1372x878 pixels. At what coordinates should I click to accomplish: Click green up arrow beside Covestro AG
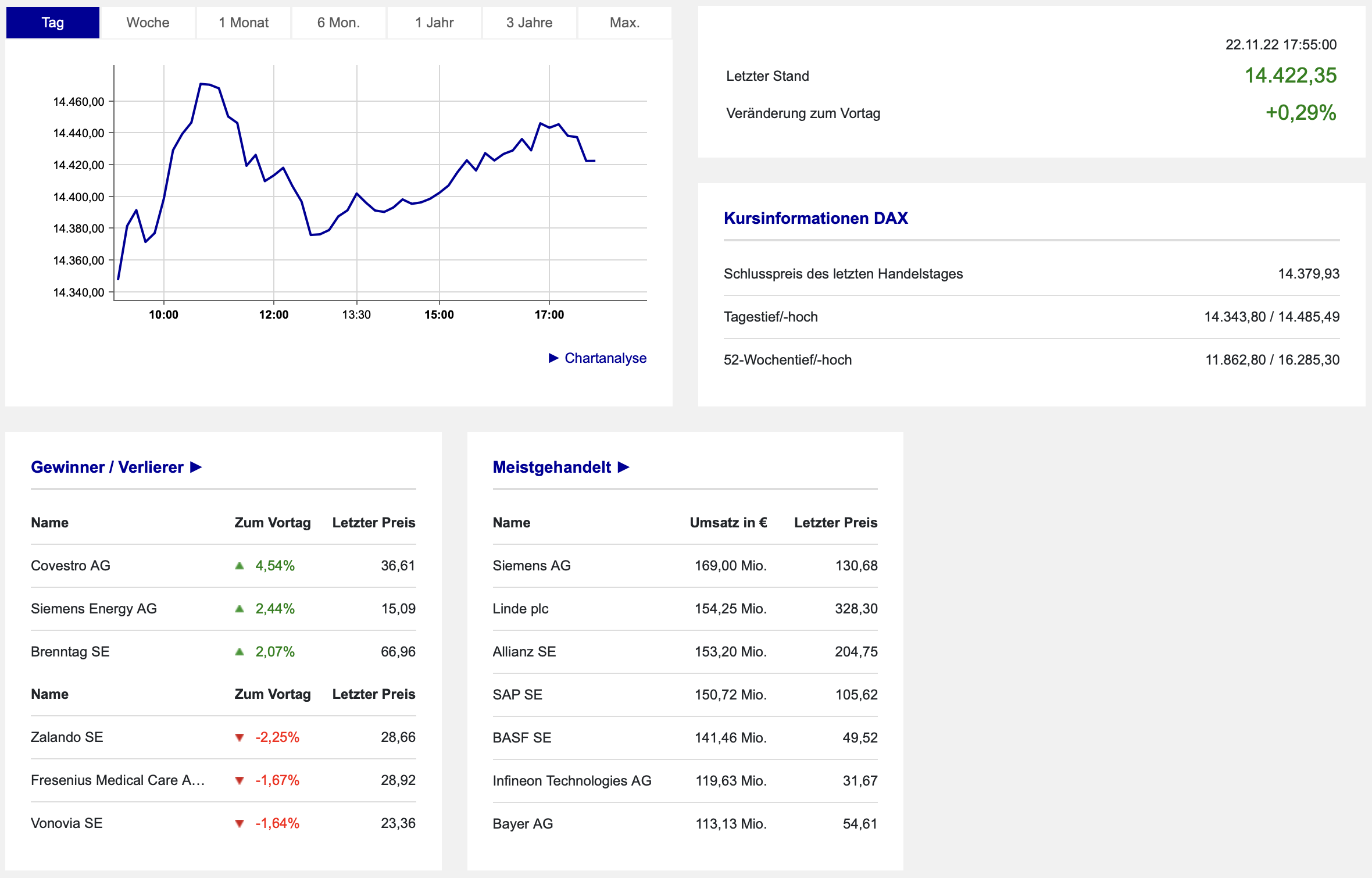pos(239,566)
